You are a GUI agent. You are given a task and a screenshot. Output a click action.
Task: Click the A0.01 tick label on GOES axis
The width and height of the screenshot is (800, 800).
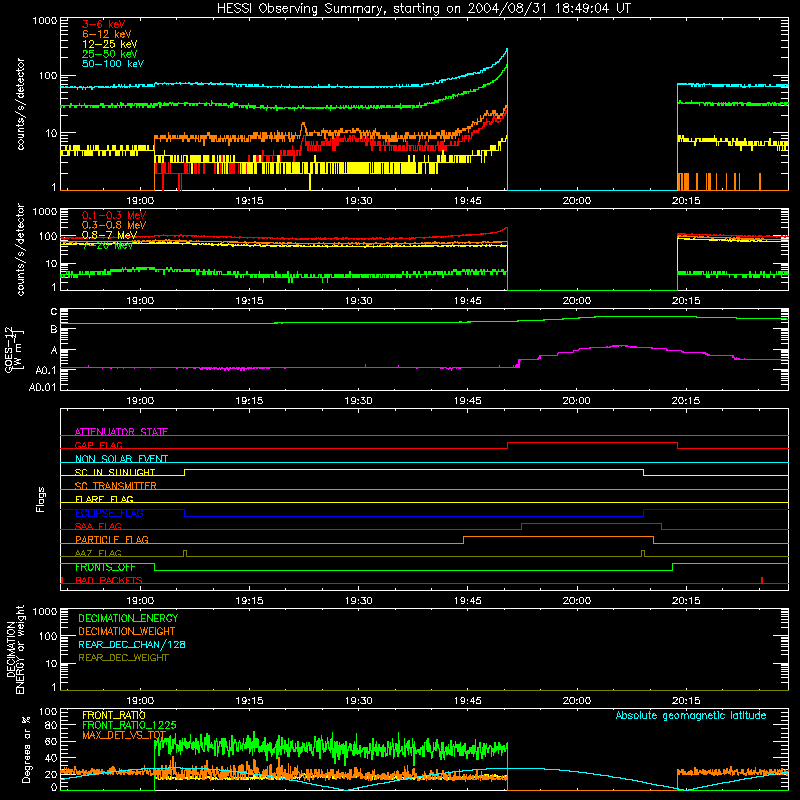(x=43, y=387)
